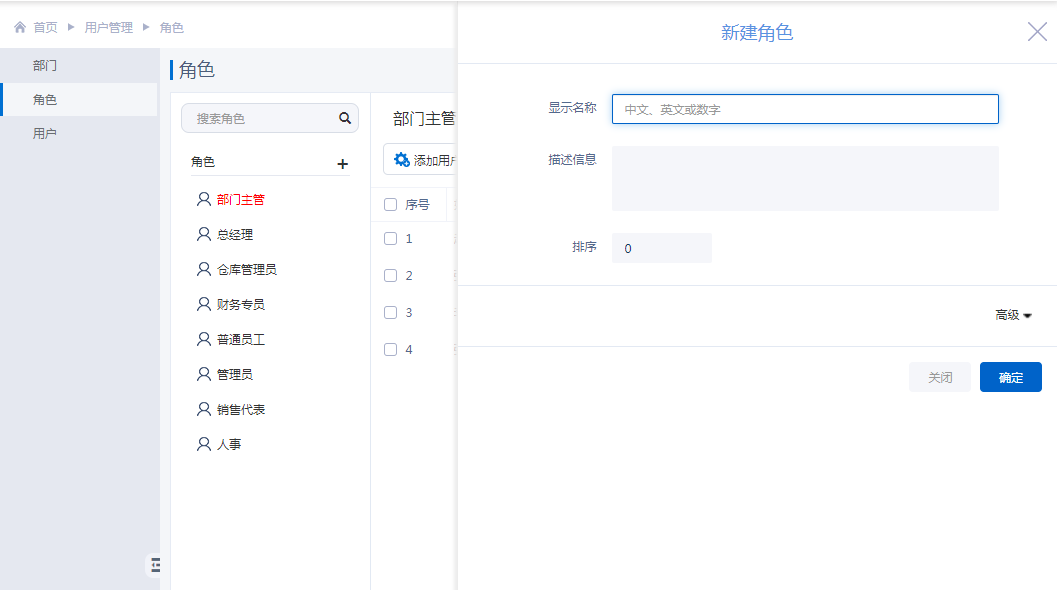Viewport: 1057px width, 590px height.
Task: Toggle the select-all checkbox beside 序号
Action: tap(391, 205)
